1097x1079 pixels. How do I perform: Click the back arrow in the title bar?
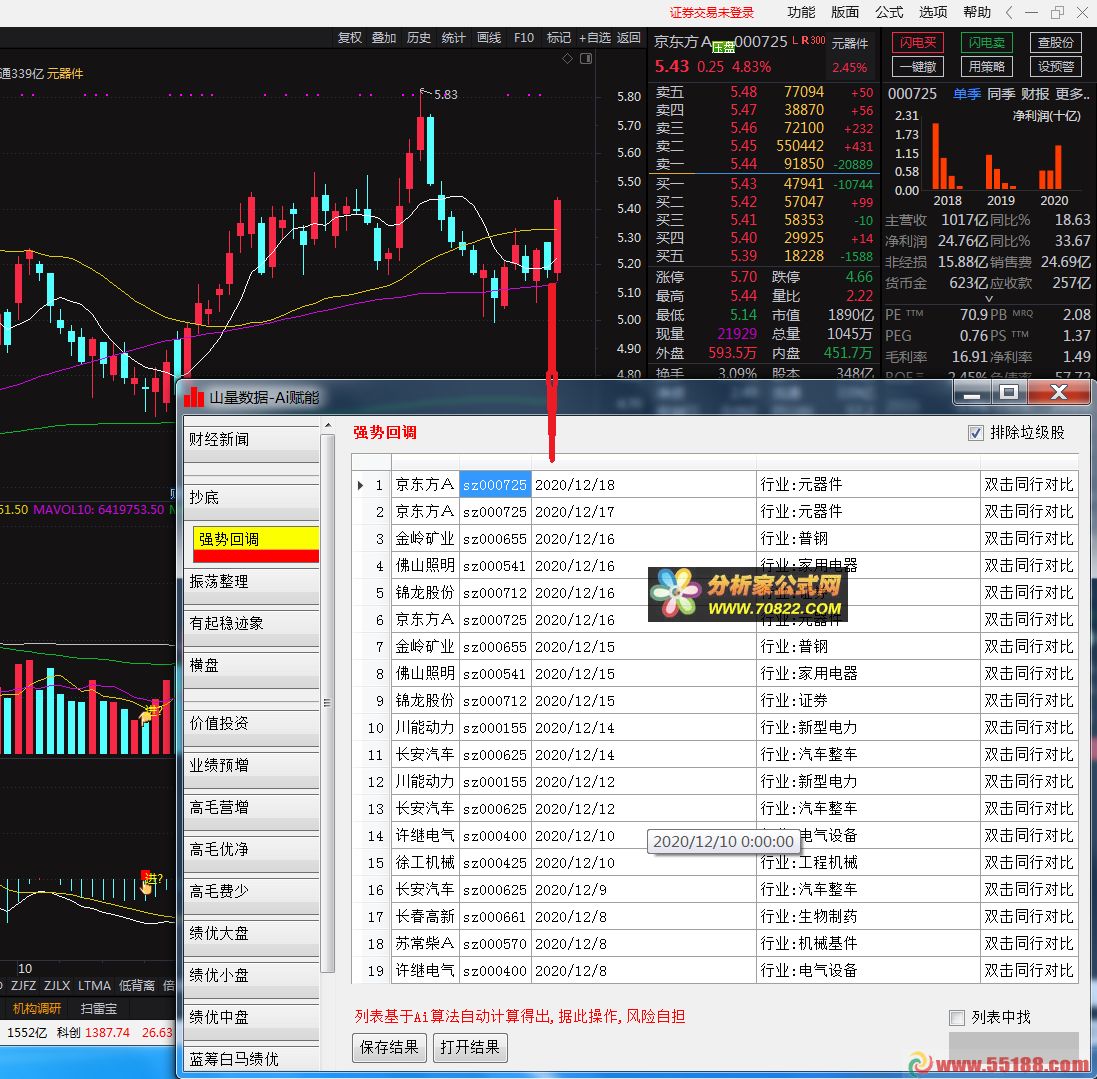click(x=1009, y=13)
